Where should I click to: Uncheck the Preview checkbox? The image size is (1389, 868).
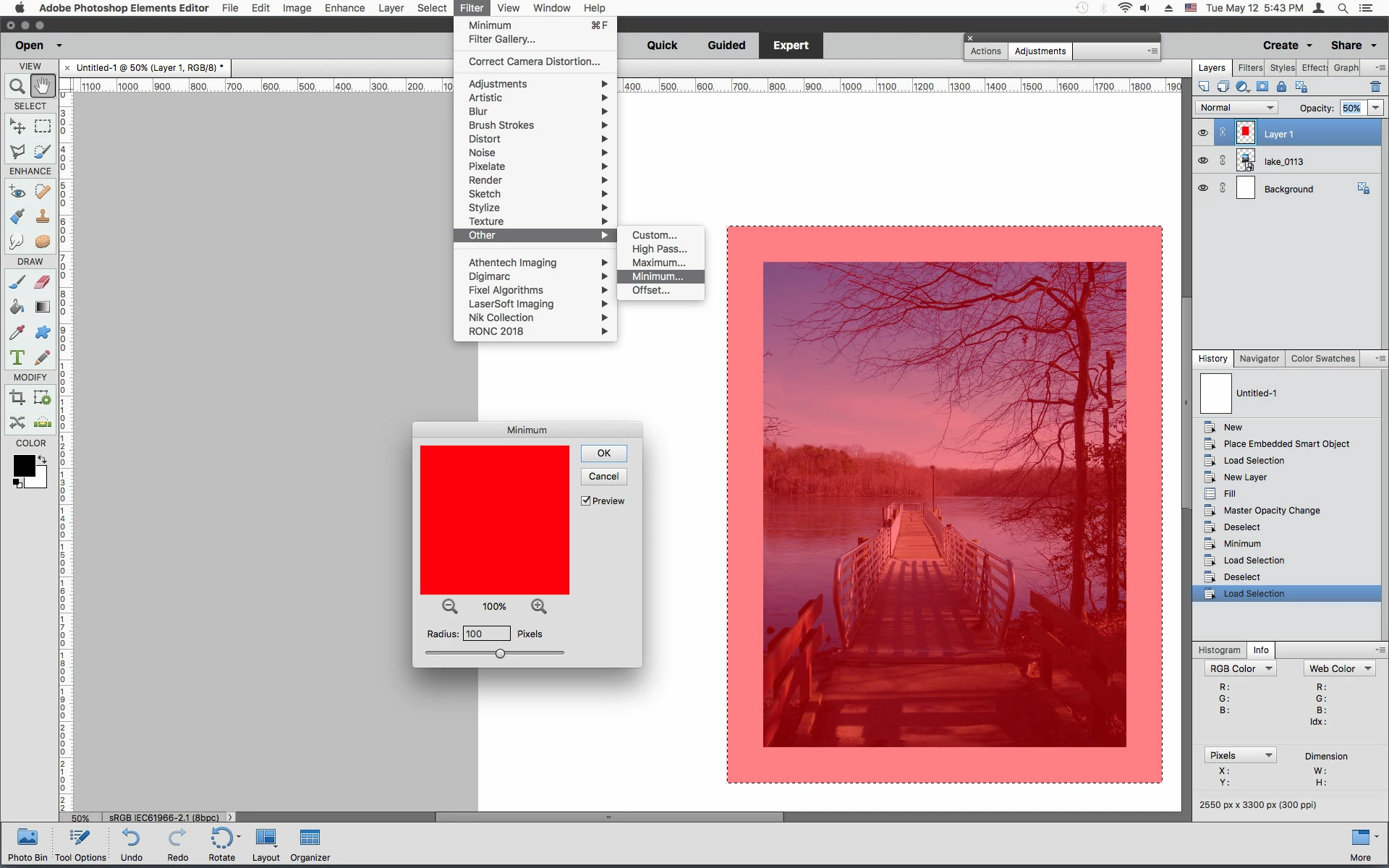tap(586, 501)
